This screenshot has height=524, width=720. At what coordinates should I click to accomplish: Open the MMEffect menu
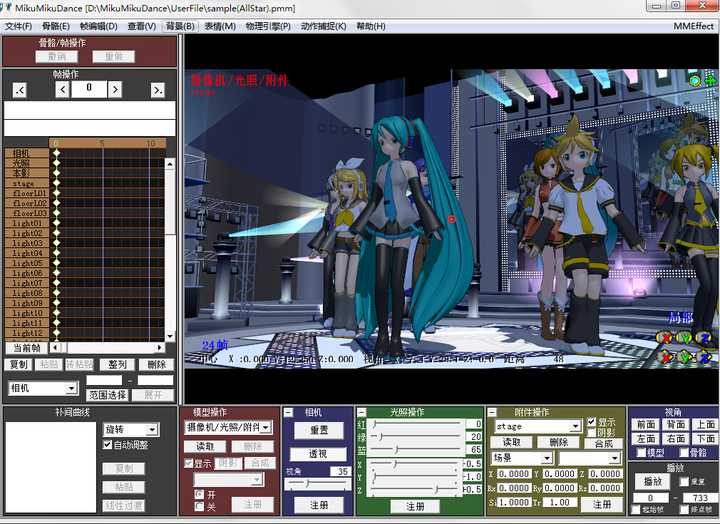pos(693,26)
